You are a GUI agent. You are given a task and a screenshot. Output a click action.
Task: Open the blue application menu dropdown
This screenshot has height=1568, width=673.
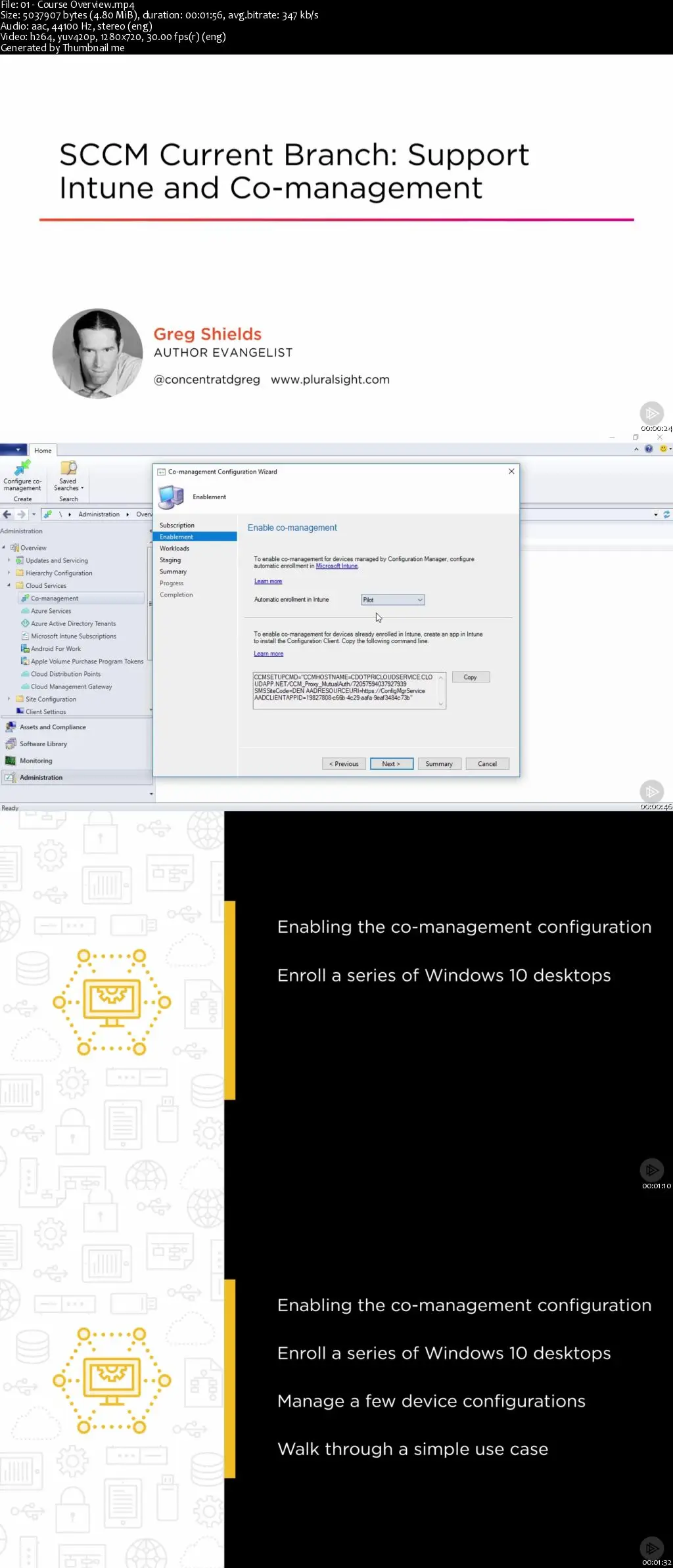(x=12, y=450)
